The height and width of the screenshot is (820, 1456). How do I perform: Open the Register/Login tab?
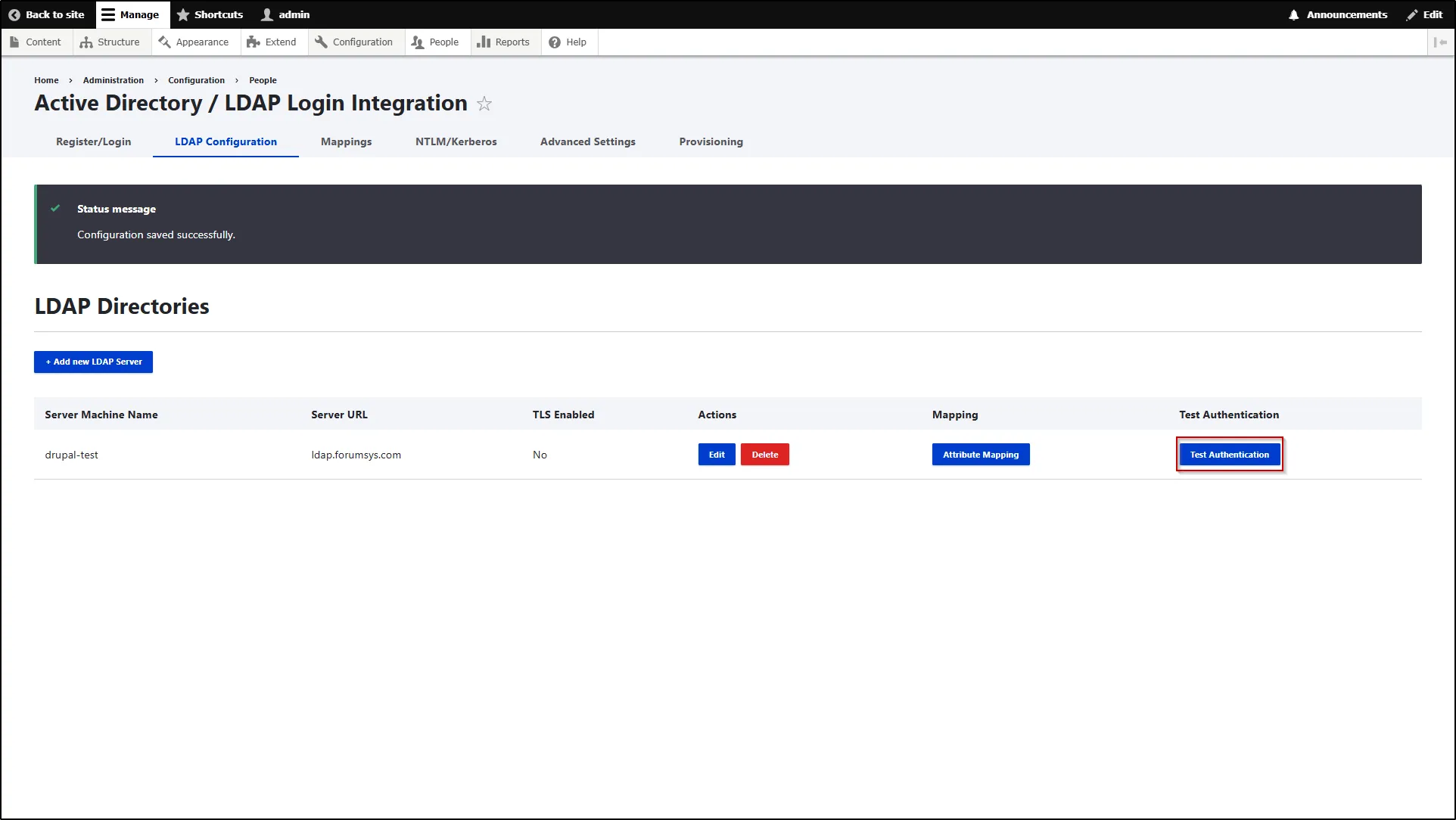[94, 141]
